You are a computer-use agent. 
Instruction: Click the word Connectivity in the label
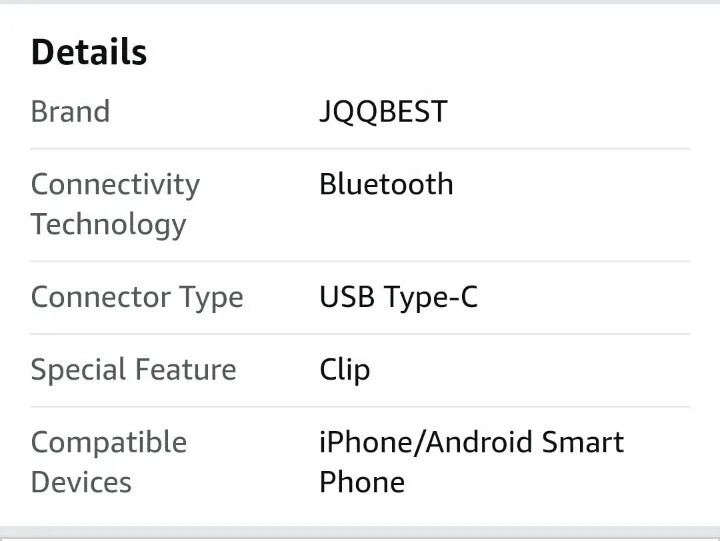click(x=115, y=184)
